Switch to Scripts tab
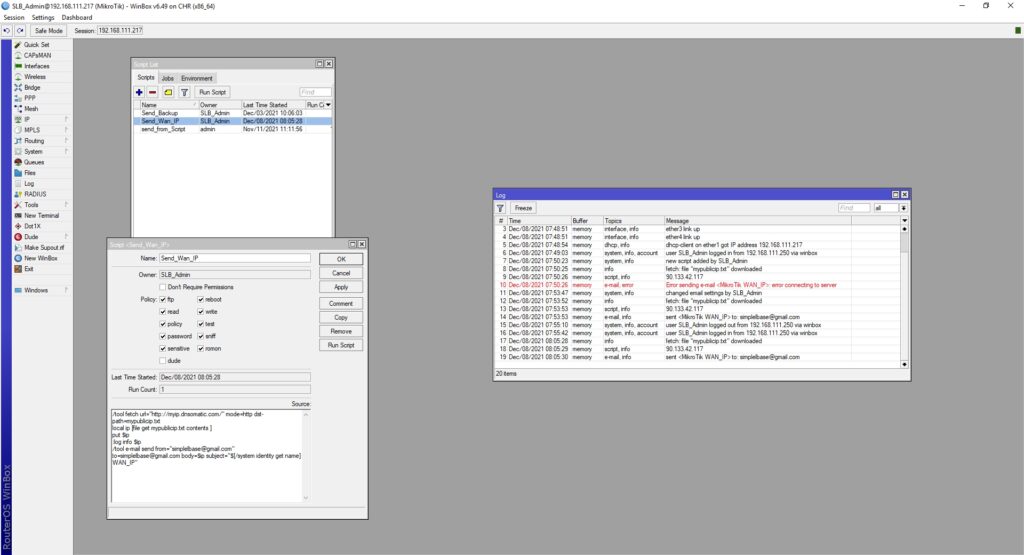Image resolution: width=1024 pixels, height=555 pixels. pyautogui.click(x=146, y=78)
